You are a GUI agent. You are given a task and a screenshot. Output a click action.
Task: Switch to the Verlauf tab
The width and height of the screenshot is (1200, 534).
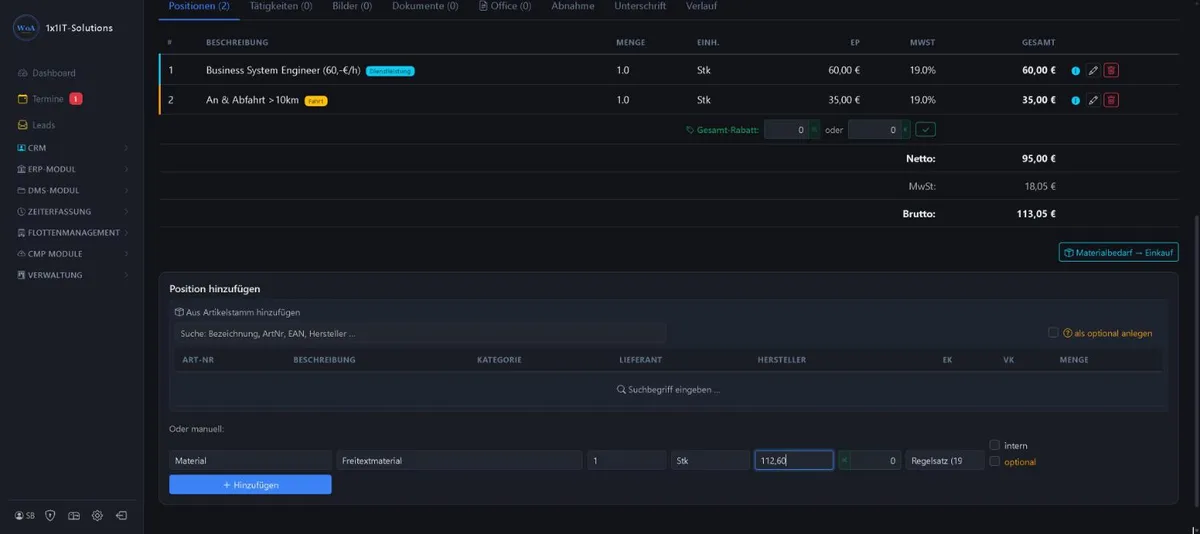(701, 6)
